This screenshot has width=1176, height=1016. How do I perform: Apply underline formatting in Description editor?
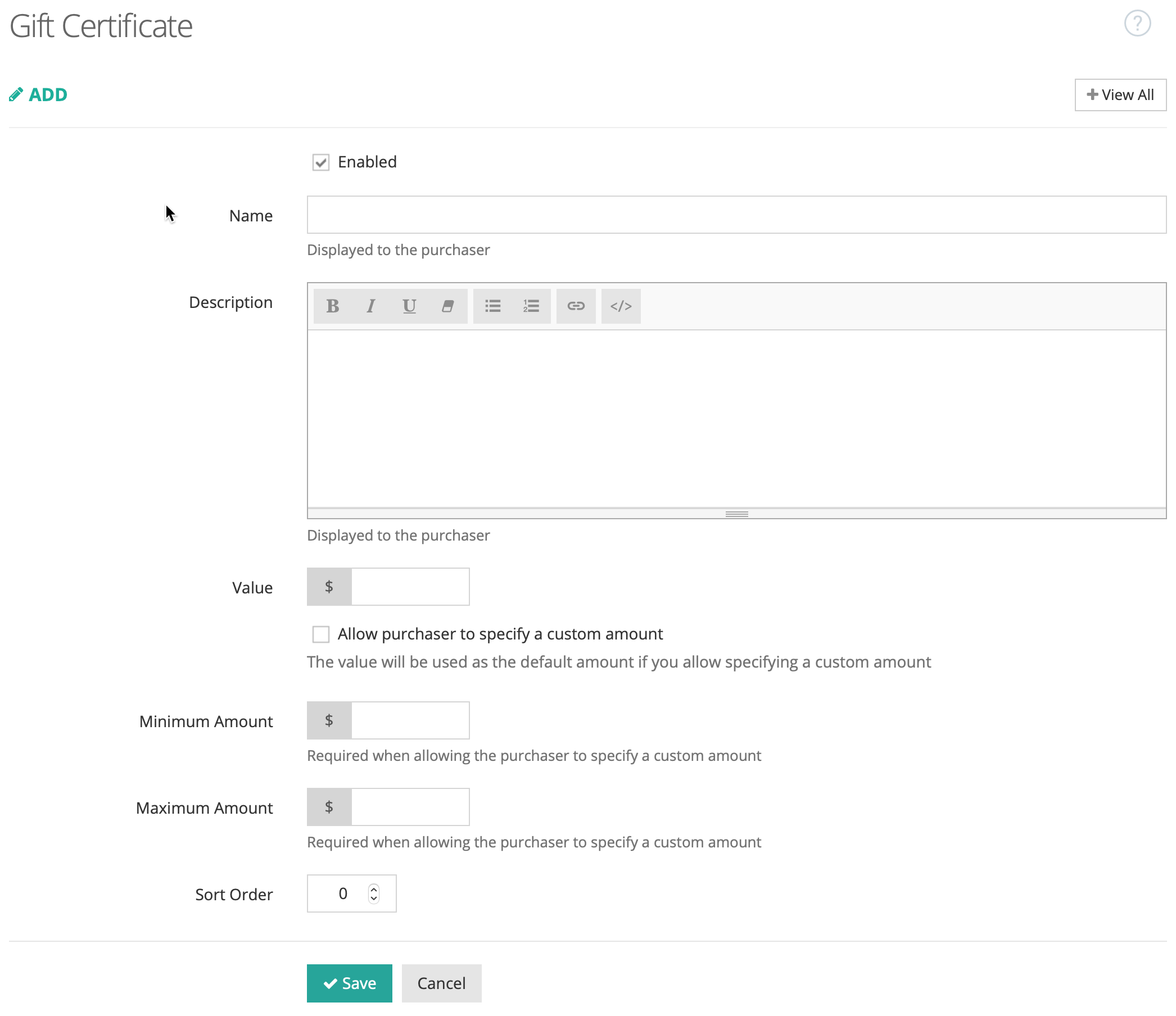(409, 306)
